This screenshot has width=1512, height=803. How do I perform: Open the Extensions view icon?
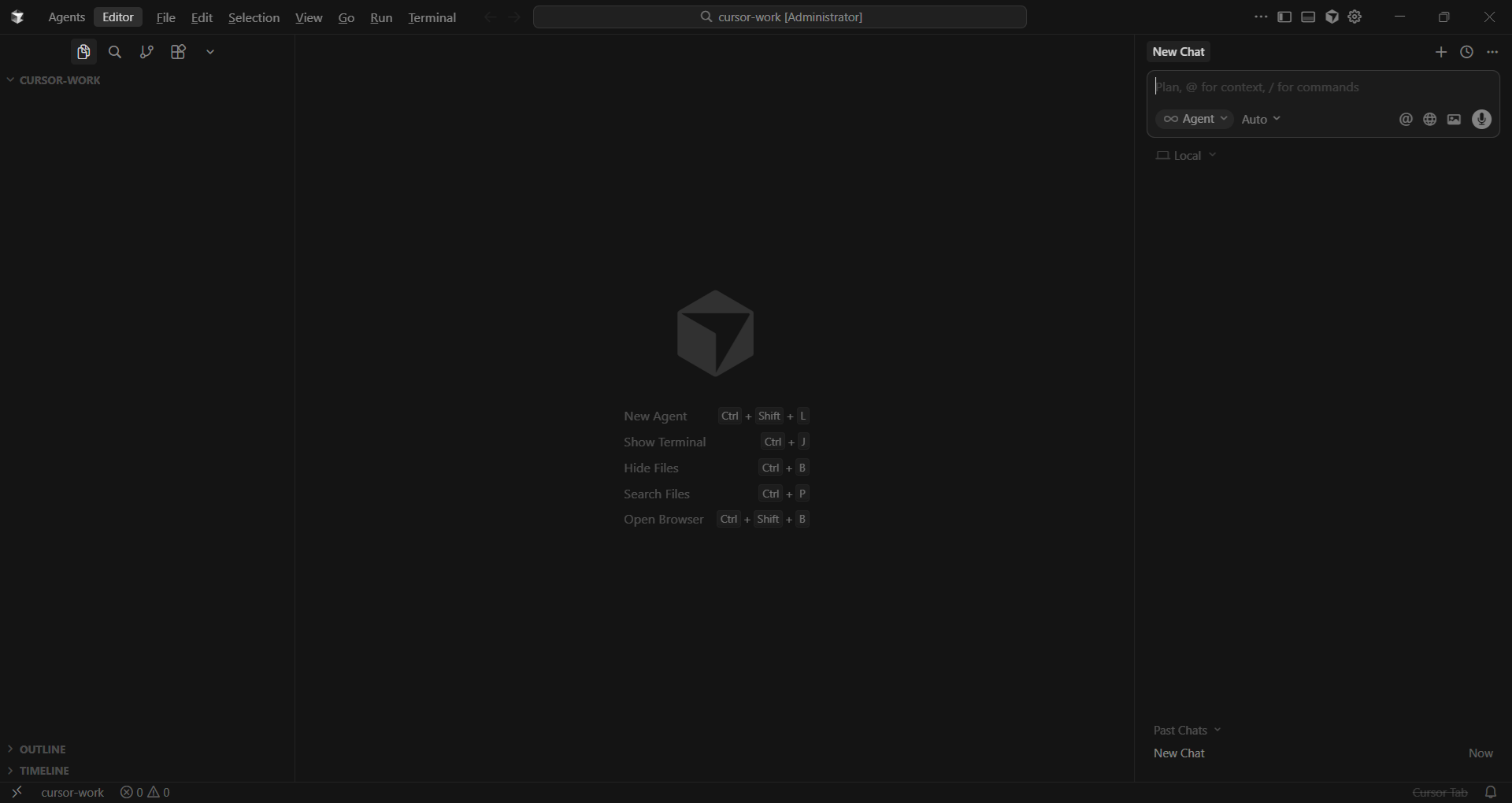(178, 52)
